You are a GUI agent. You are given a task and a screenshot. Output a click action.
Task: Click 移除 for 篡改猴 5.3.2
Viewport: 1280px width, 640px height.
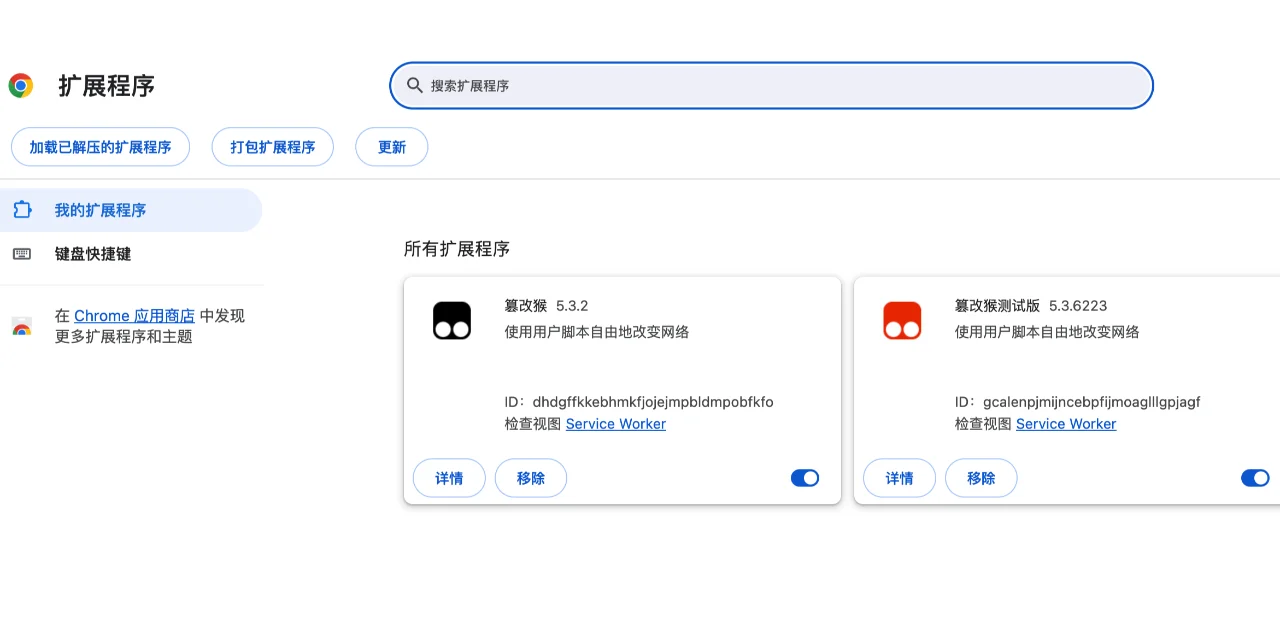pyautogui.click(x=531, y=478)
